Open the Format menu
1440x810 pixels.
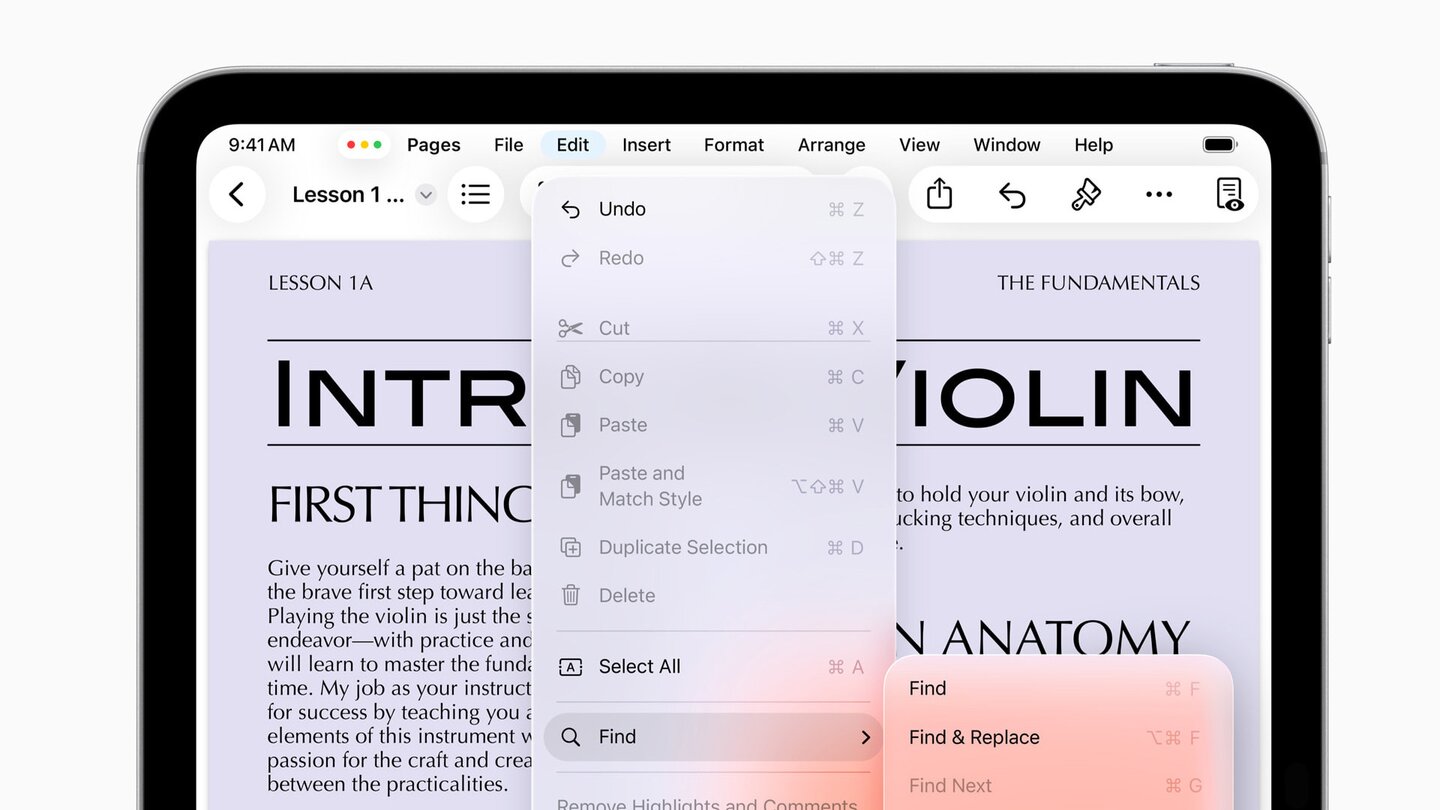pyautogui.click(x=734, y=145)
